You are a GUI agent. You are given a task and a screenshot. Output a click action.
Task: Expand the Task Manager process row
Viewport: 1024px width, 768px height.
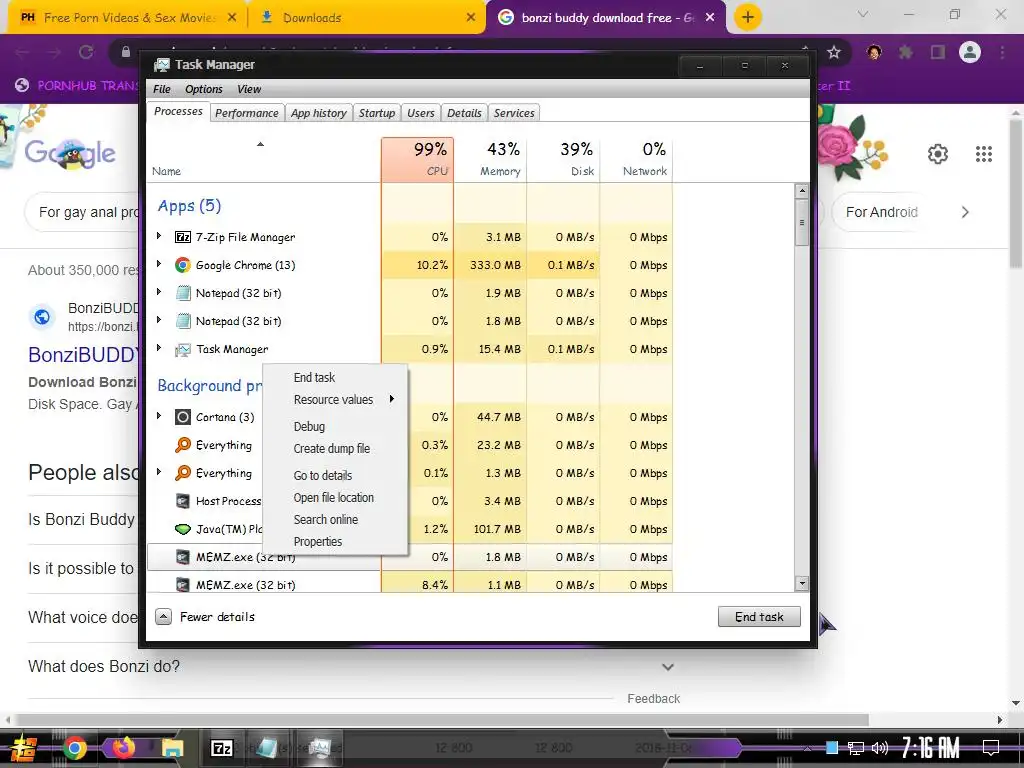point(159,348)
